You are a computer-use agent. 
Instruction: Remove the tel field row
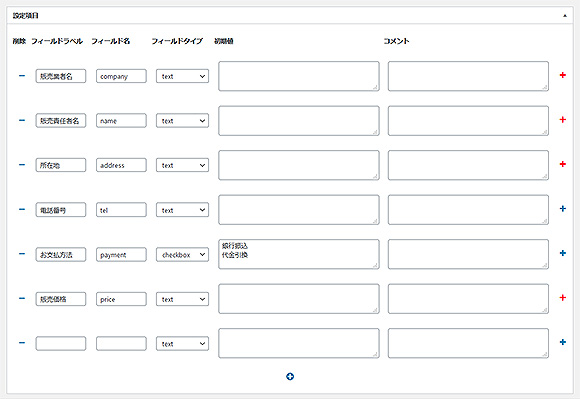click(22, 209)
